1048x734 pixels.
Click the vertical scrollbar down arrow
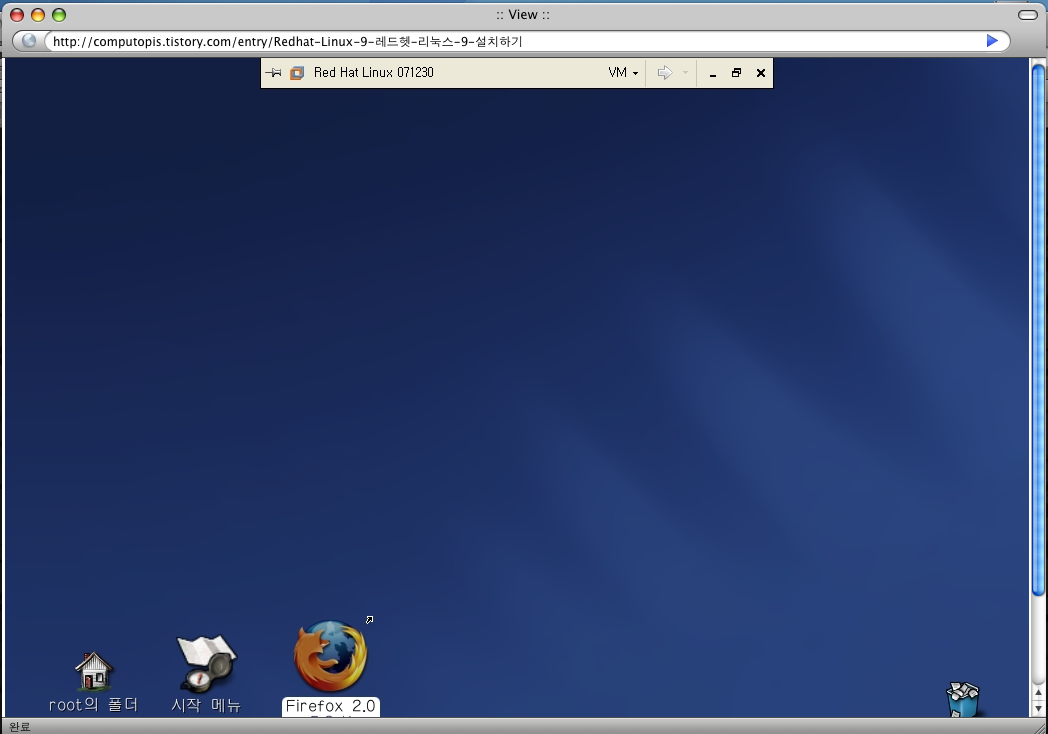point(1038,706)
